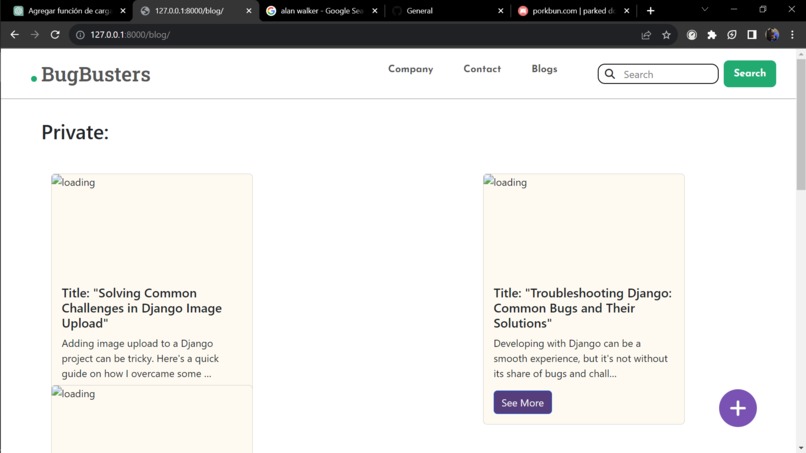Toggle the browser side panel icon
806x453 pixels.
(752, 34)
